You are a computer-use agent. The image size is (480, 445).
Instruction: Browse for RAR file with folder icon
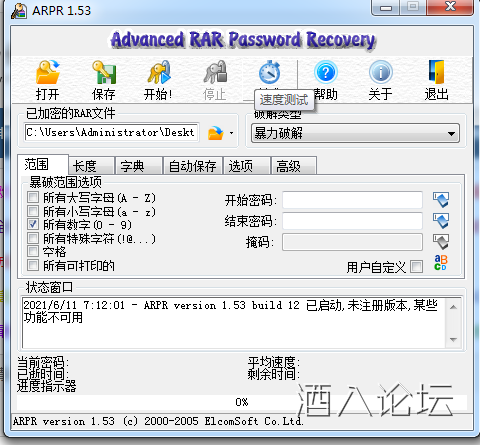pos(216,133)
